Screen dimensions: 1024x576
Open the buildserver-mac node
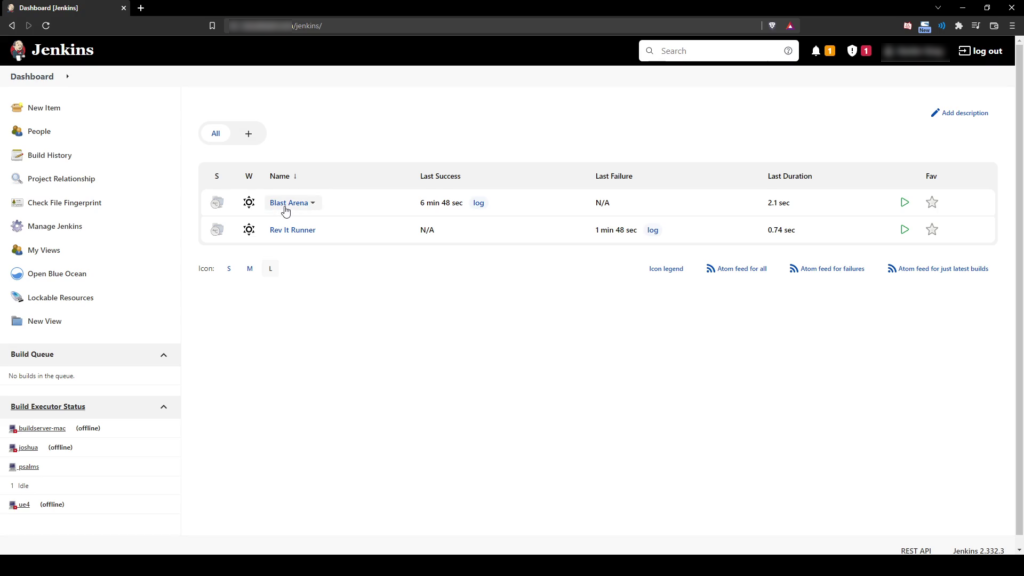point(42,428)
